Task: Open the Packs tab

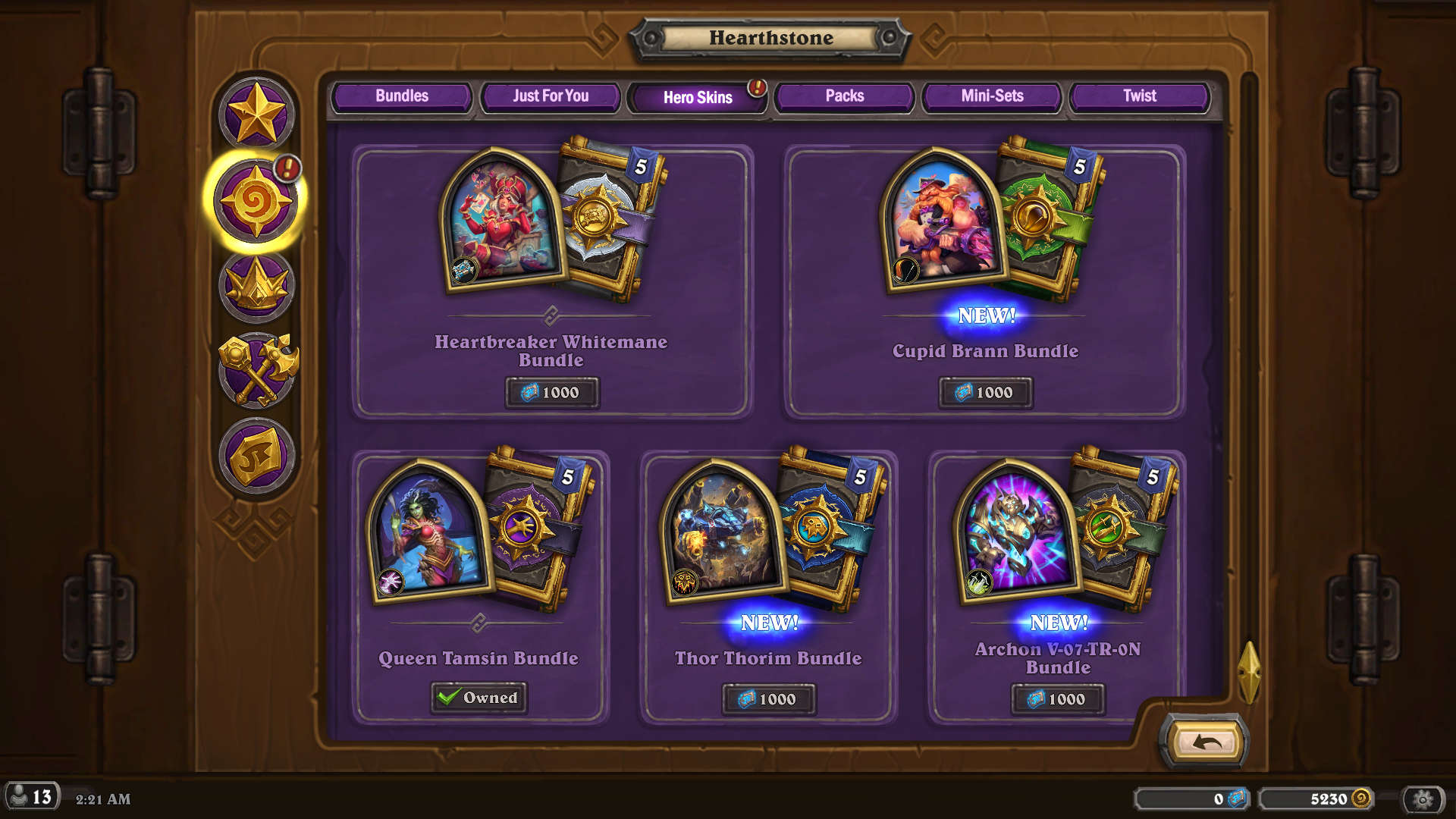Action: point(844,96)
